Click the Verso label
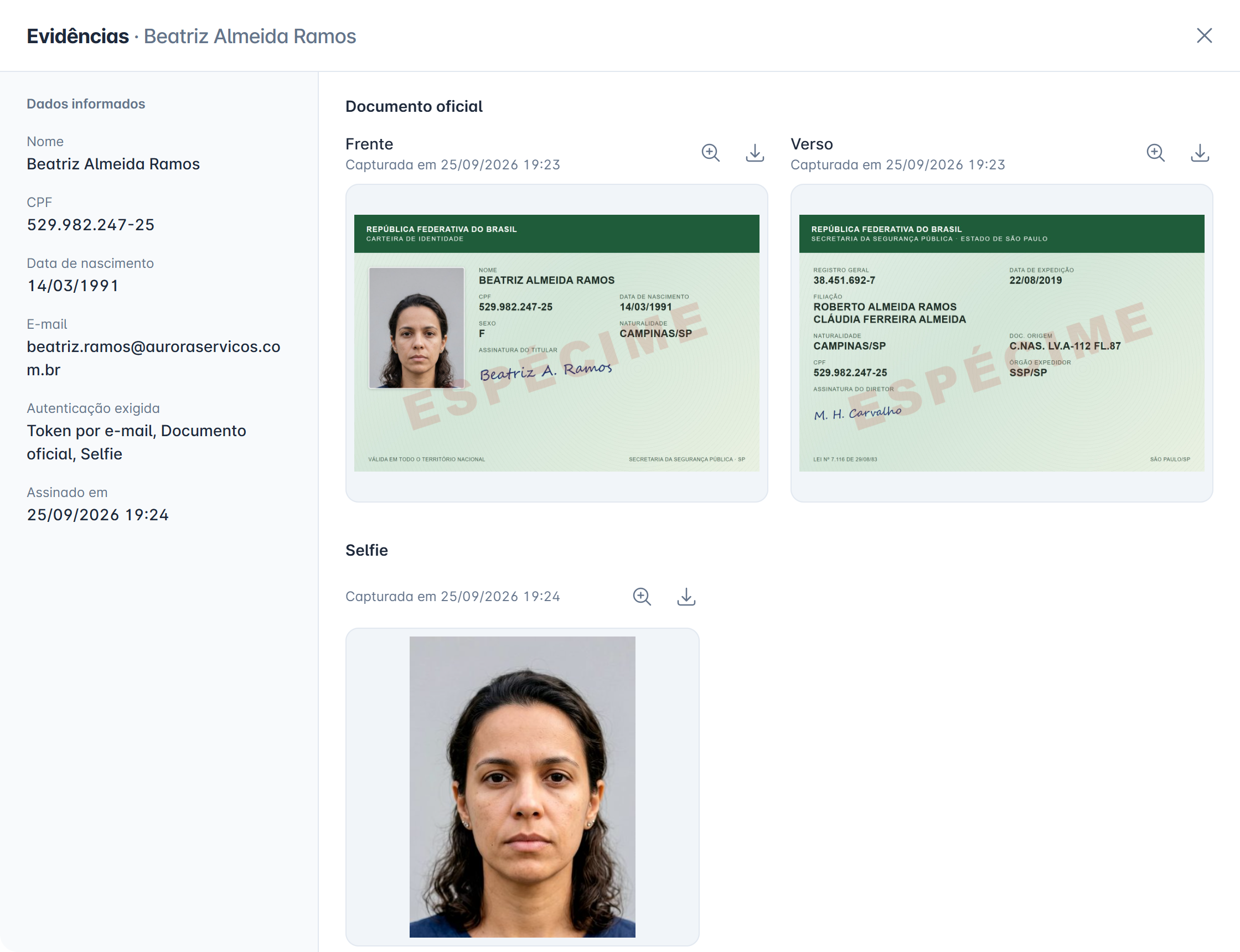This screenshot has width=1240, height=952. pos(812,144)
